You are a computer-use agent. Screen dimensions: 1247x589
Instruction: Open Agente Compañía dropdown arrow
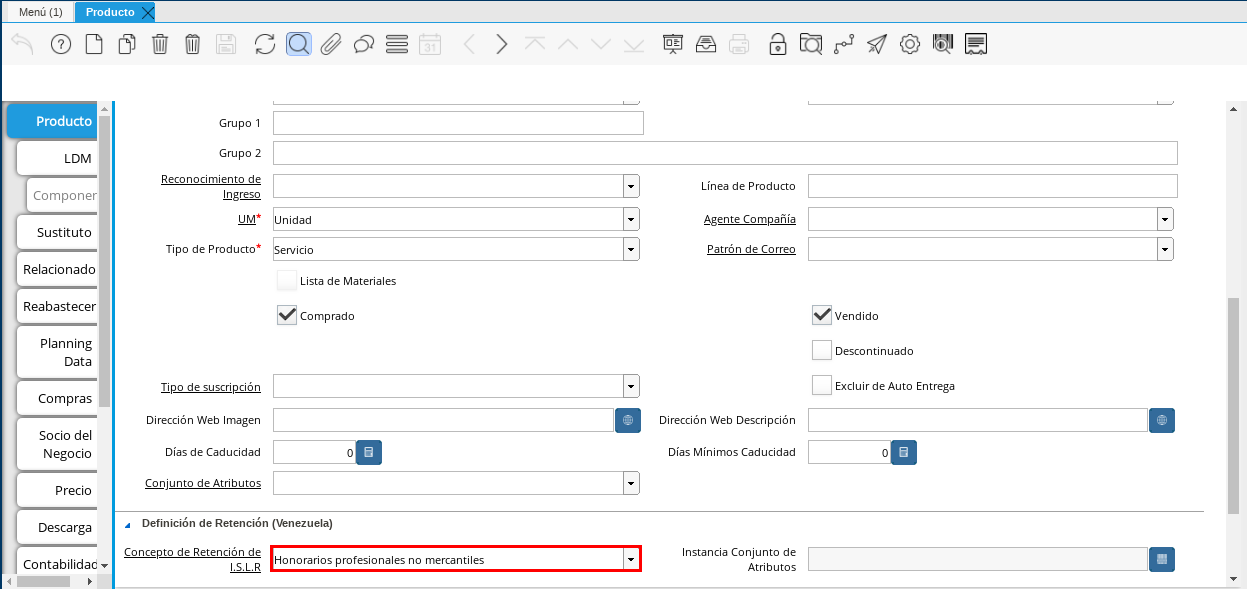[x=1165, y=219]
